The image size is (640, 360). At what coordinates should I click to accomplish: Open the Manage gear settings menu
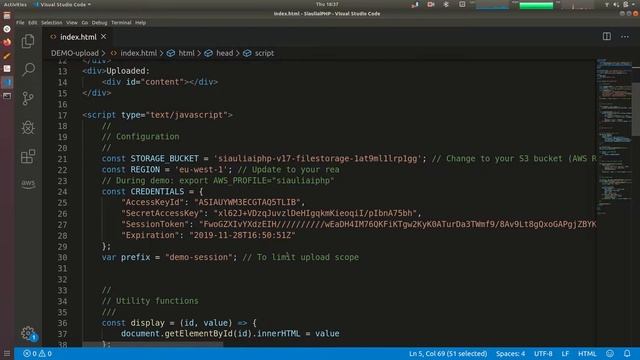point(28,333)
